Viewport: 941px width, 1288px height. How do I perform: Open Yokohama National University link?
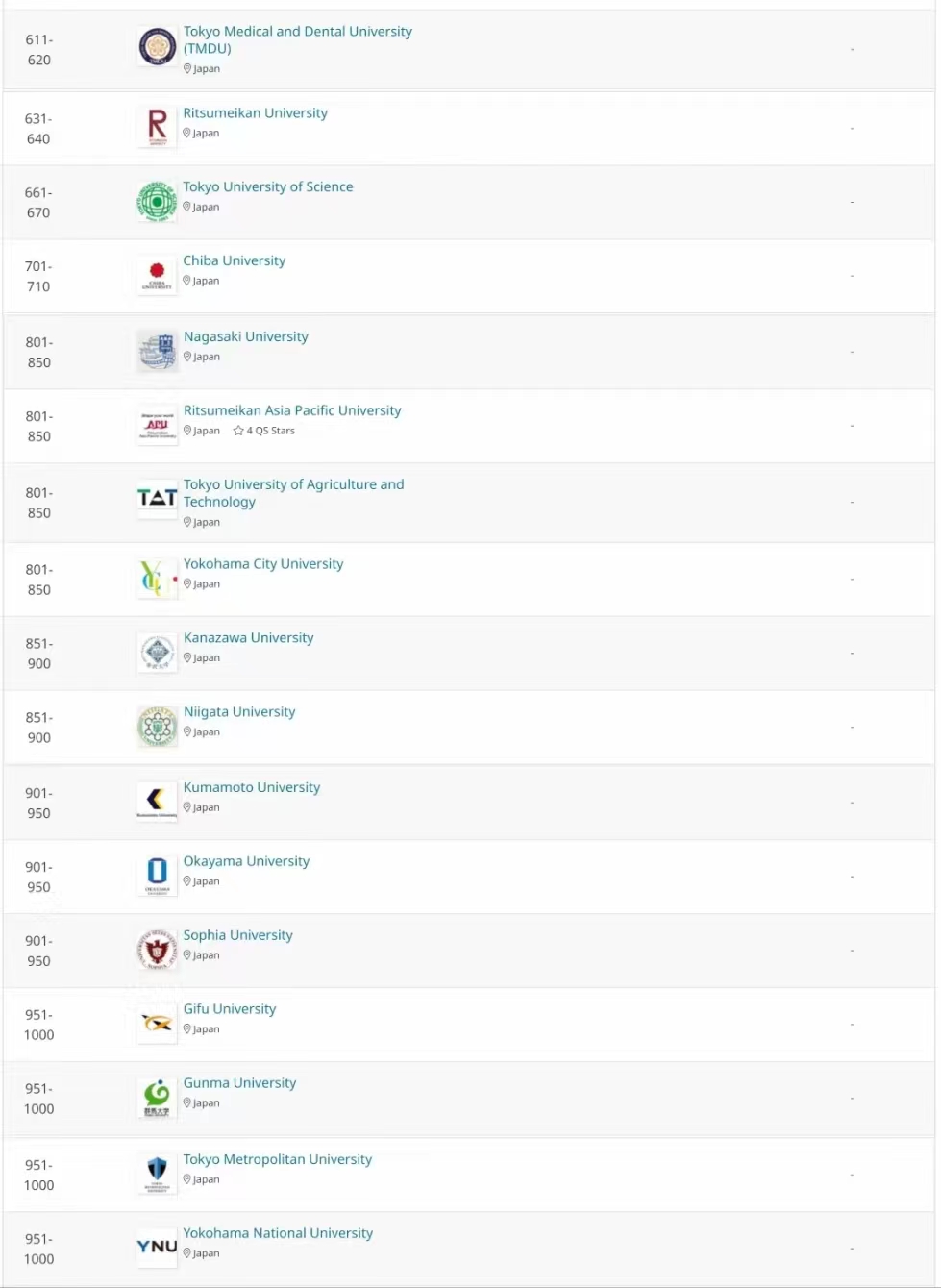(278, 1233)
